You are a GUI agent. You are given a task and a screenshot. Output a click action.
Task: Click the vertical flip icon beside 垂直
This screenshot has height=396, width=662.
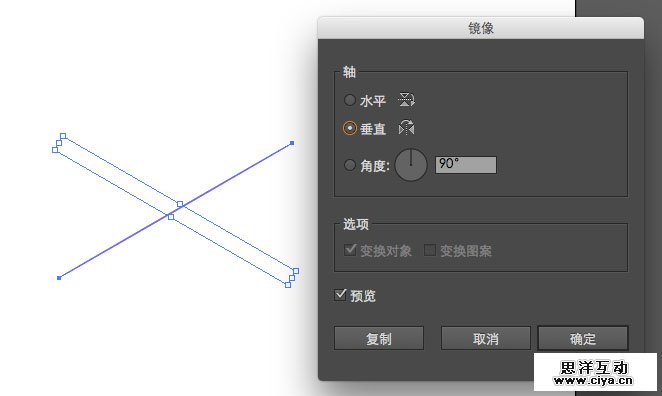click(406, 128)
